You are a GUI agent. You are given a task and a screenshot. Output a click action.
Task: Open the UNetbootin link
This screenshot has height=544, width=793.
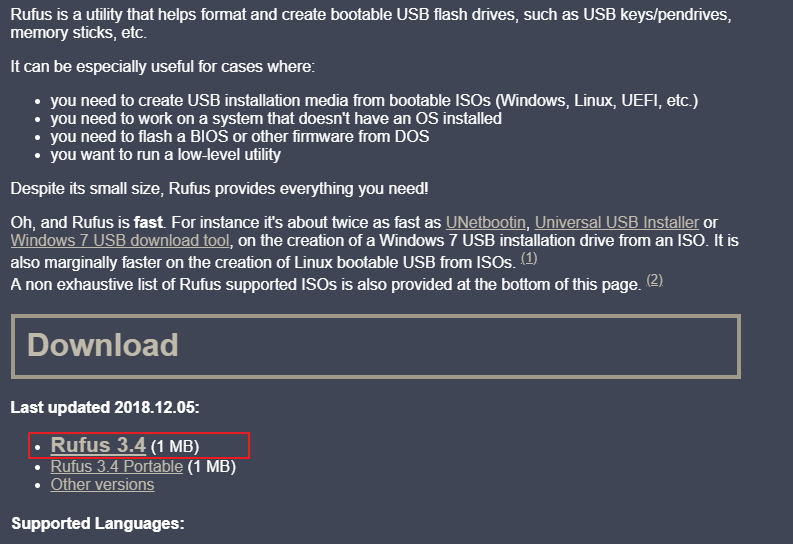487,222
